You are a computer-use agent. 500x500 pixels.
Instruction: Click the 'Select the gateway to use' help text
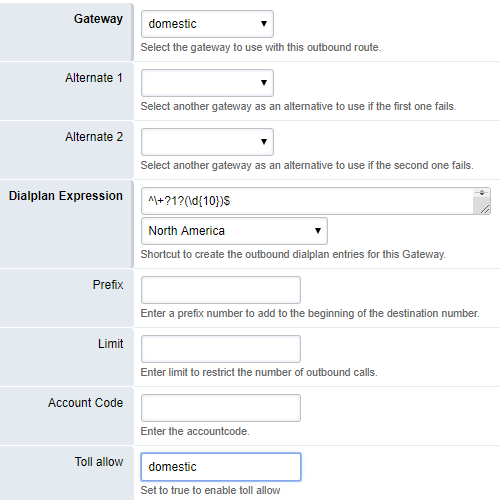(261, 47)
